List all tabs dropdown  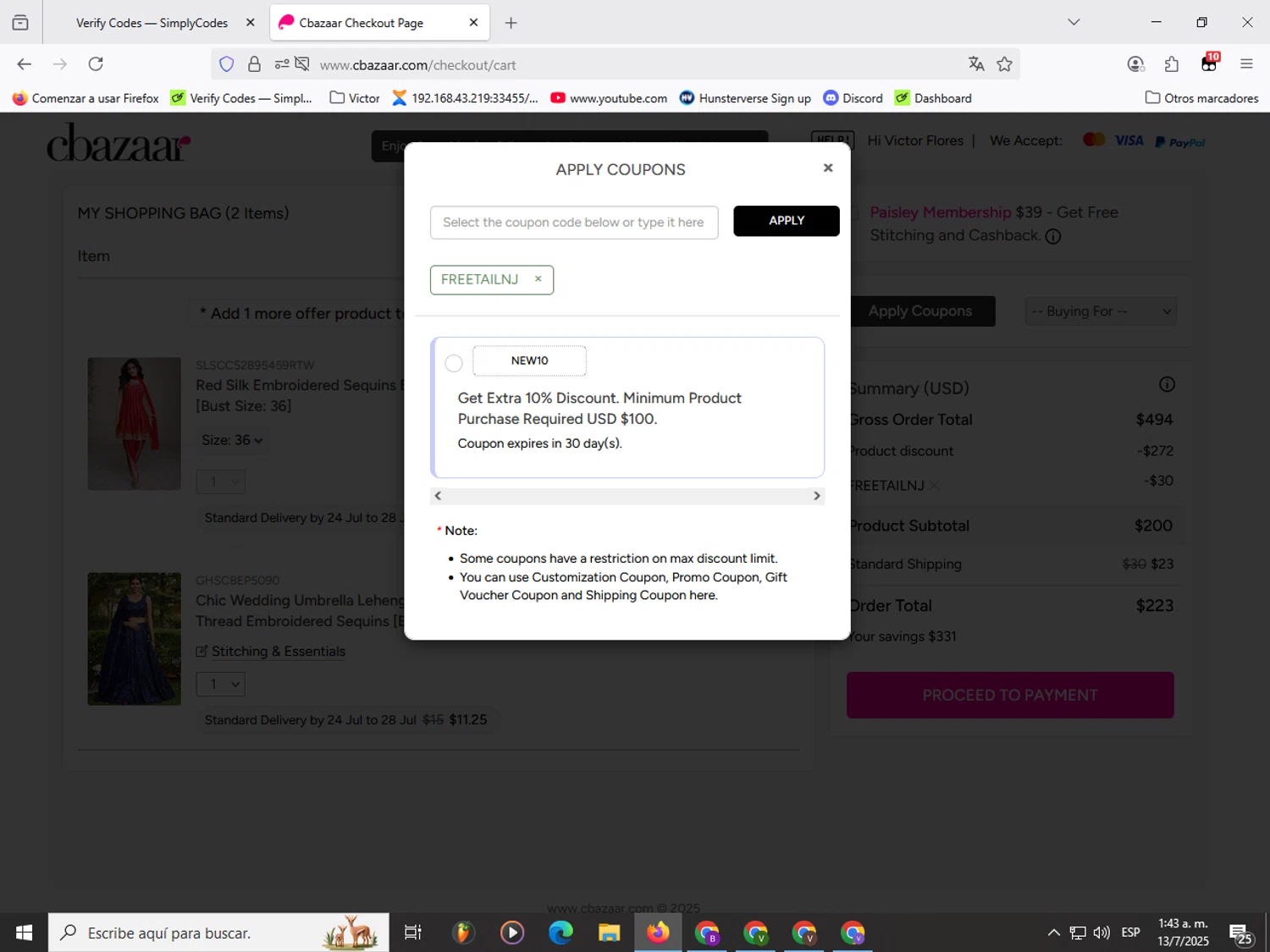(x=1074, y=23)
